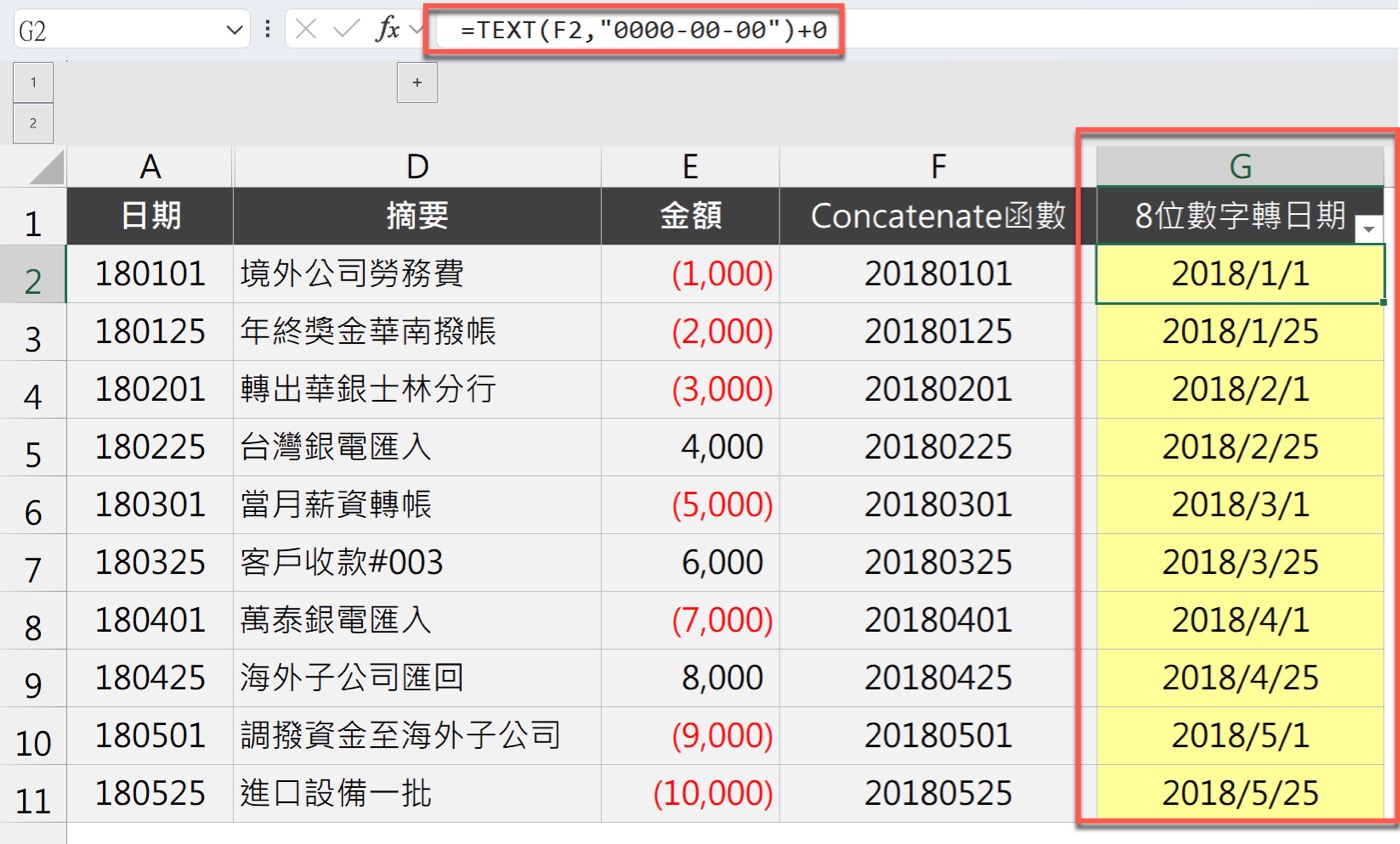Screen dimensions: 1400x844
Task: Select cell with amount 4,000
Action: 690,447
